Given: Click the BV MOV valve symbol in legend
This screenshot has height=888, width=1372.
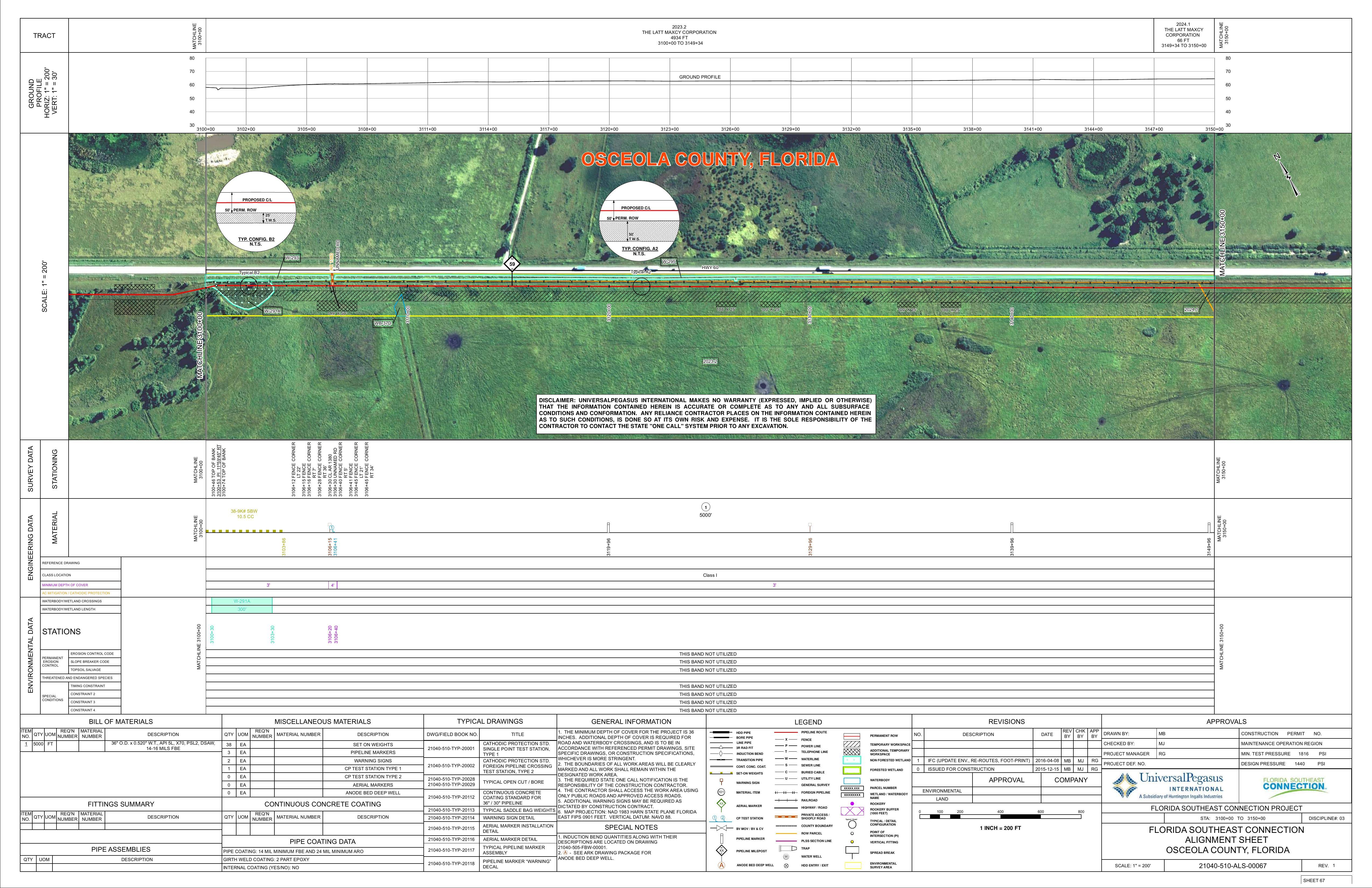Looking at the screenshot, I should pyautogui.click(x=722, y=828).
